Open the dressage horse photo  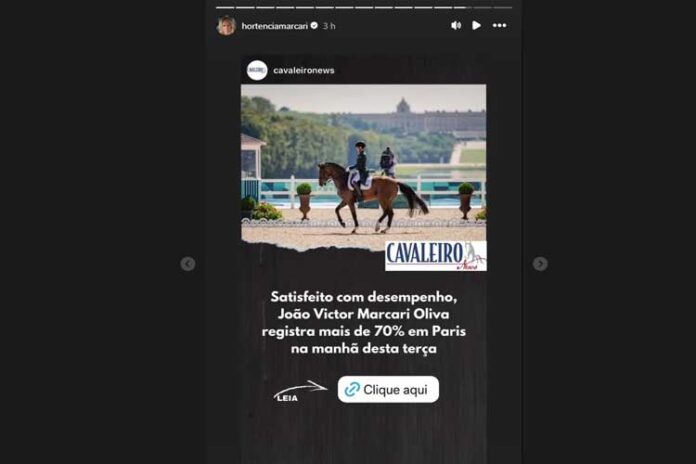364,167
